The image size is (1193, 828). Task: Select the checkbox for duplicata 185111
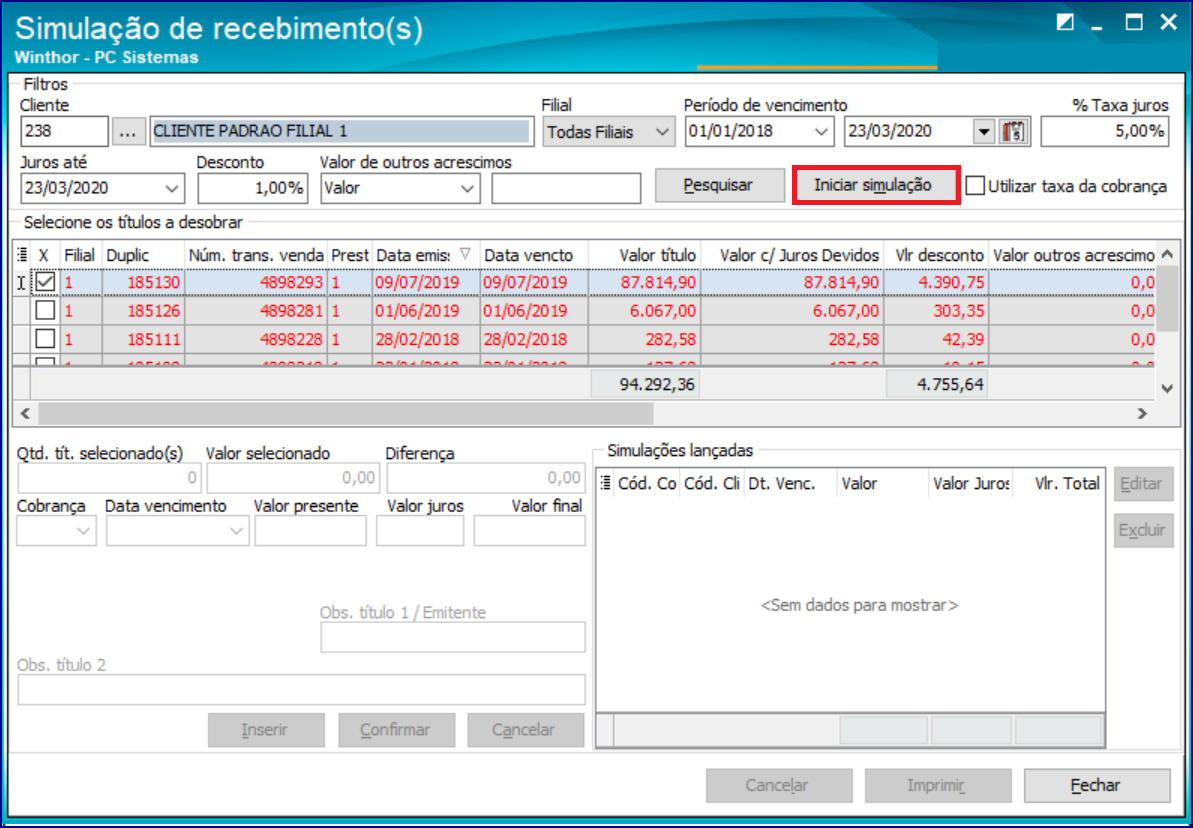point(46,337)
